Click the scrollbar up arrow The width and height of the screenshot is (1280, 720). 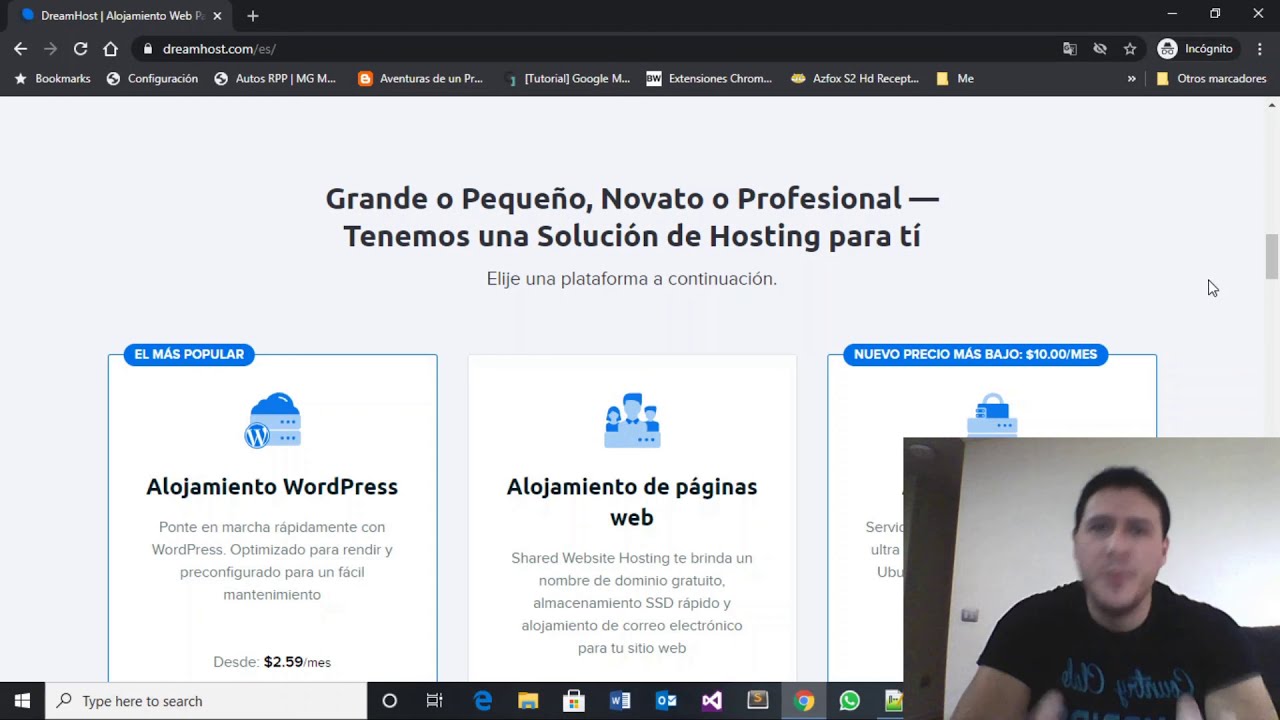1272,104
